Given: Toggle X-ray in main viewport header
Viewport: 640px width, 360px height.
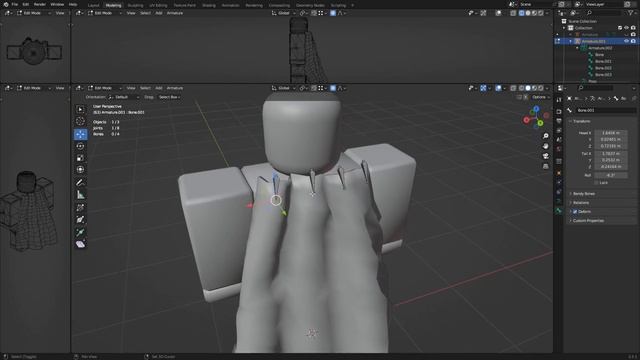Looking at the screenshot, I should 513,88.
